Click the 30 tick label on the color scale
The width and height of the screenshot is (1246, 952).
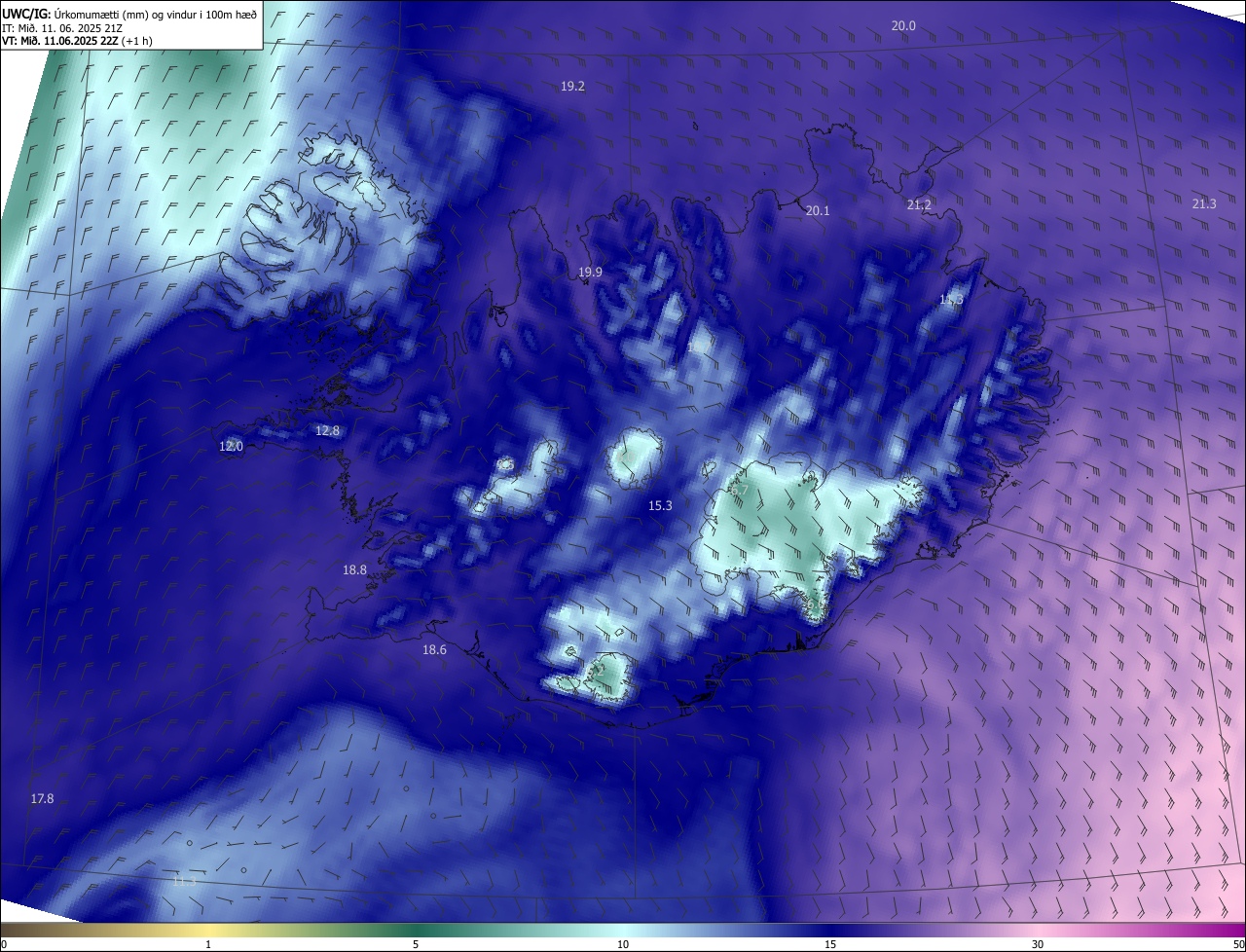(1038, 944)
